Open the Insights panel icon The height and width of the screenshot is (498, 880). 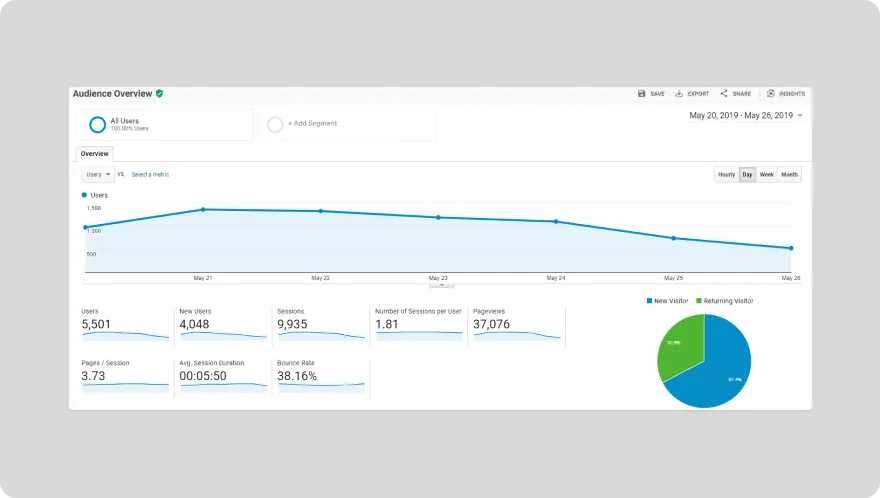tap(770, 94)
